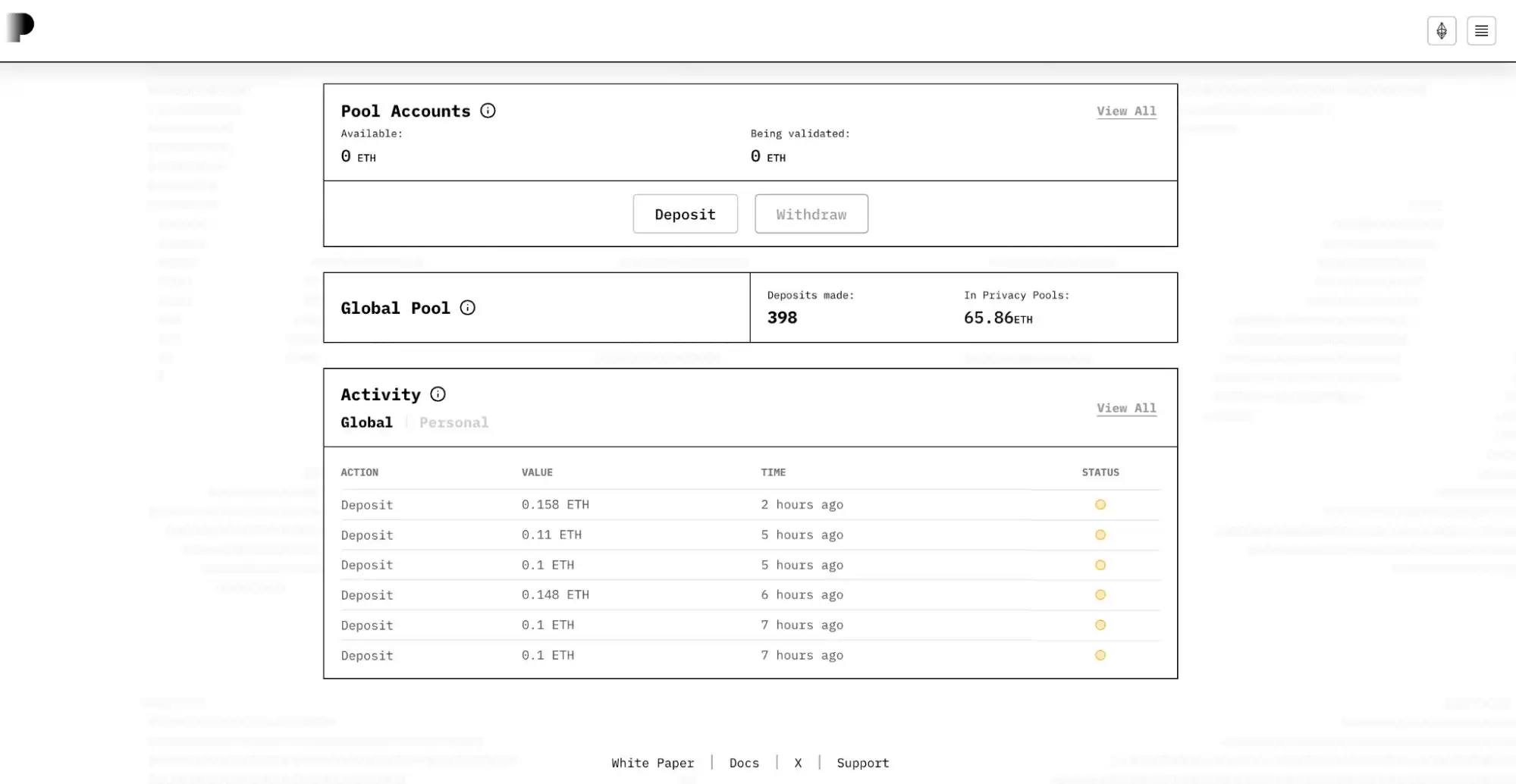
Task: Show Global Pool info icon
Action: (x=467, y=308)
